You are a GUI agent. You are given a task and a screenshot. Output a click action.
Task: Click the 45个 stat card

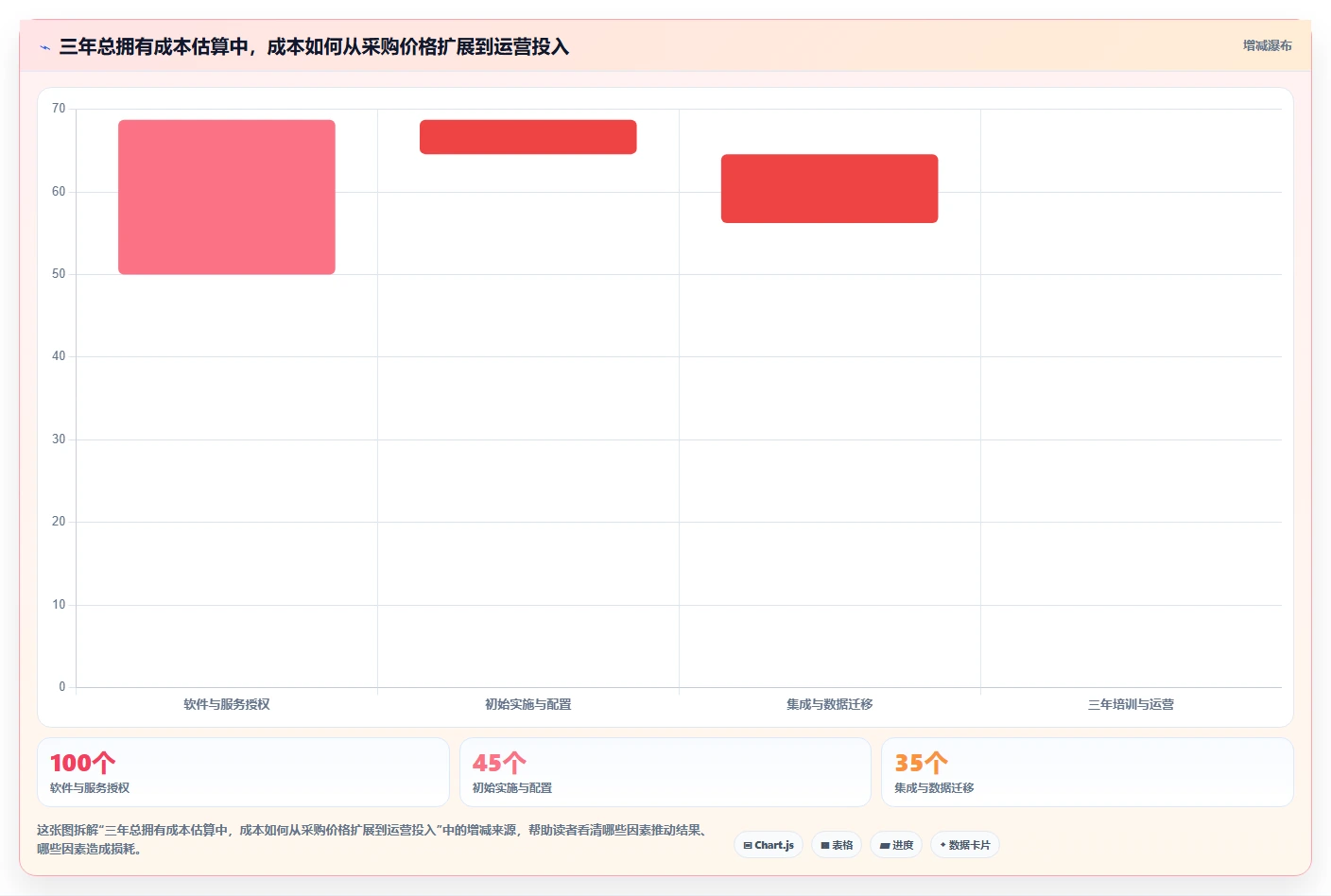coord(665,772)
